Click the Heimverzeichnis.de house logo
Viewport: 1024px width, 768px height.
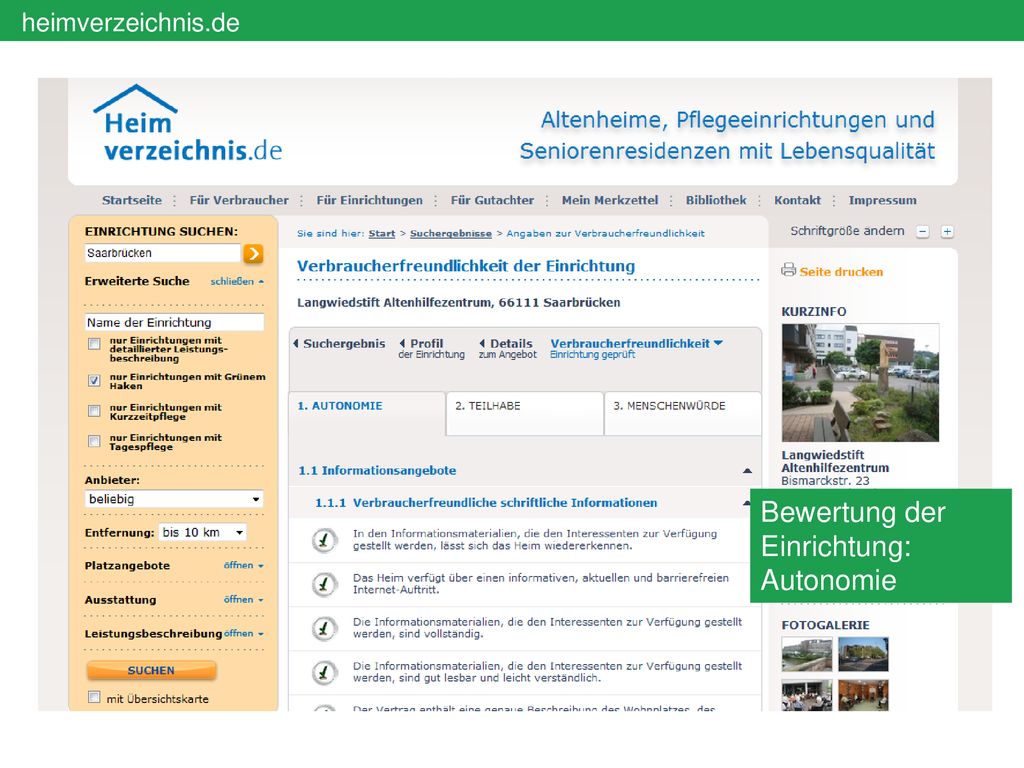[x=188, y=123]
